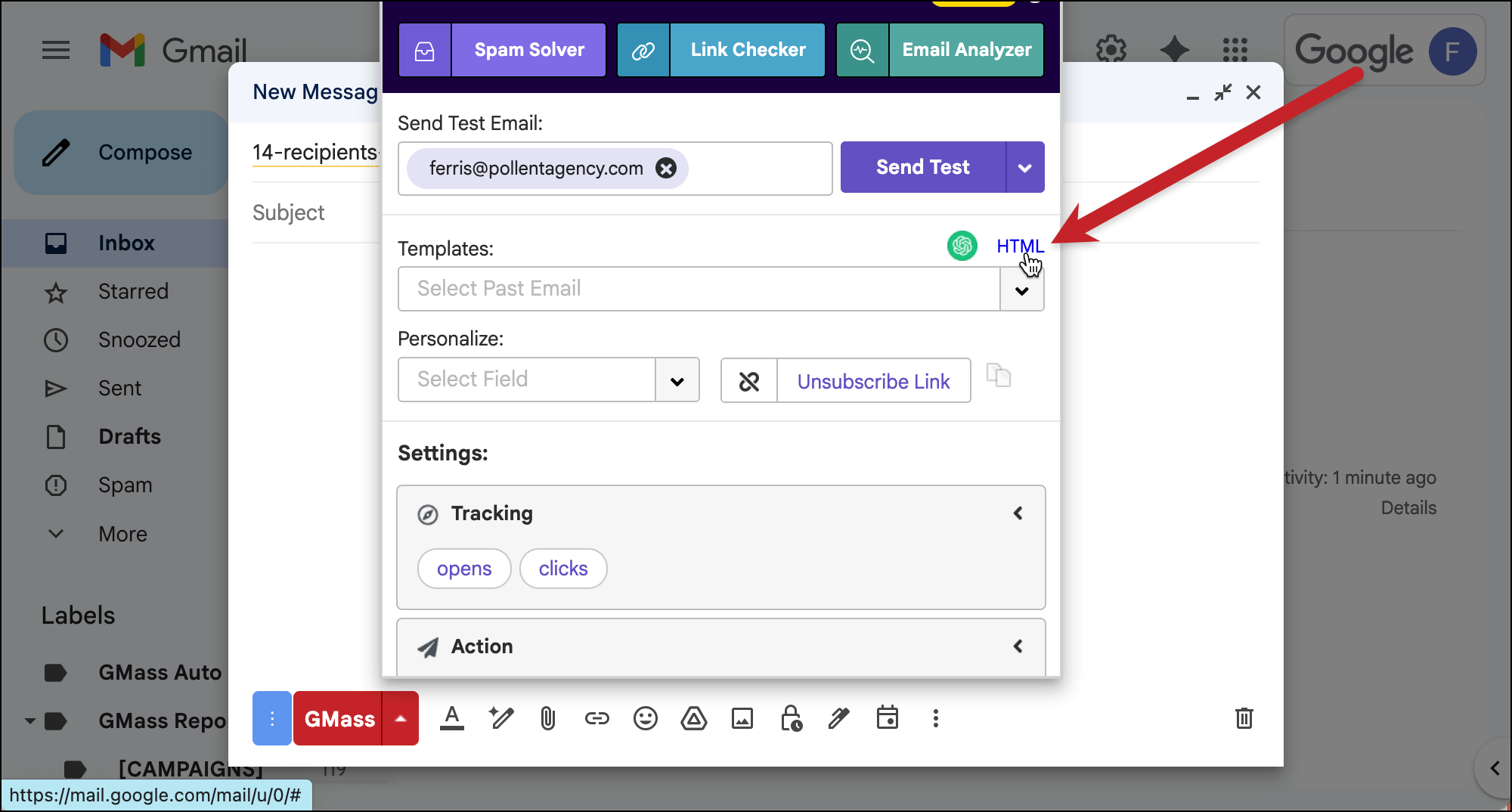
Task: Click the Unsubscribe Link button
Action: [873, 381]
